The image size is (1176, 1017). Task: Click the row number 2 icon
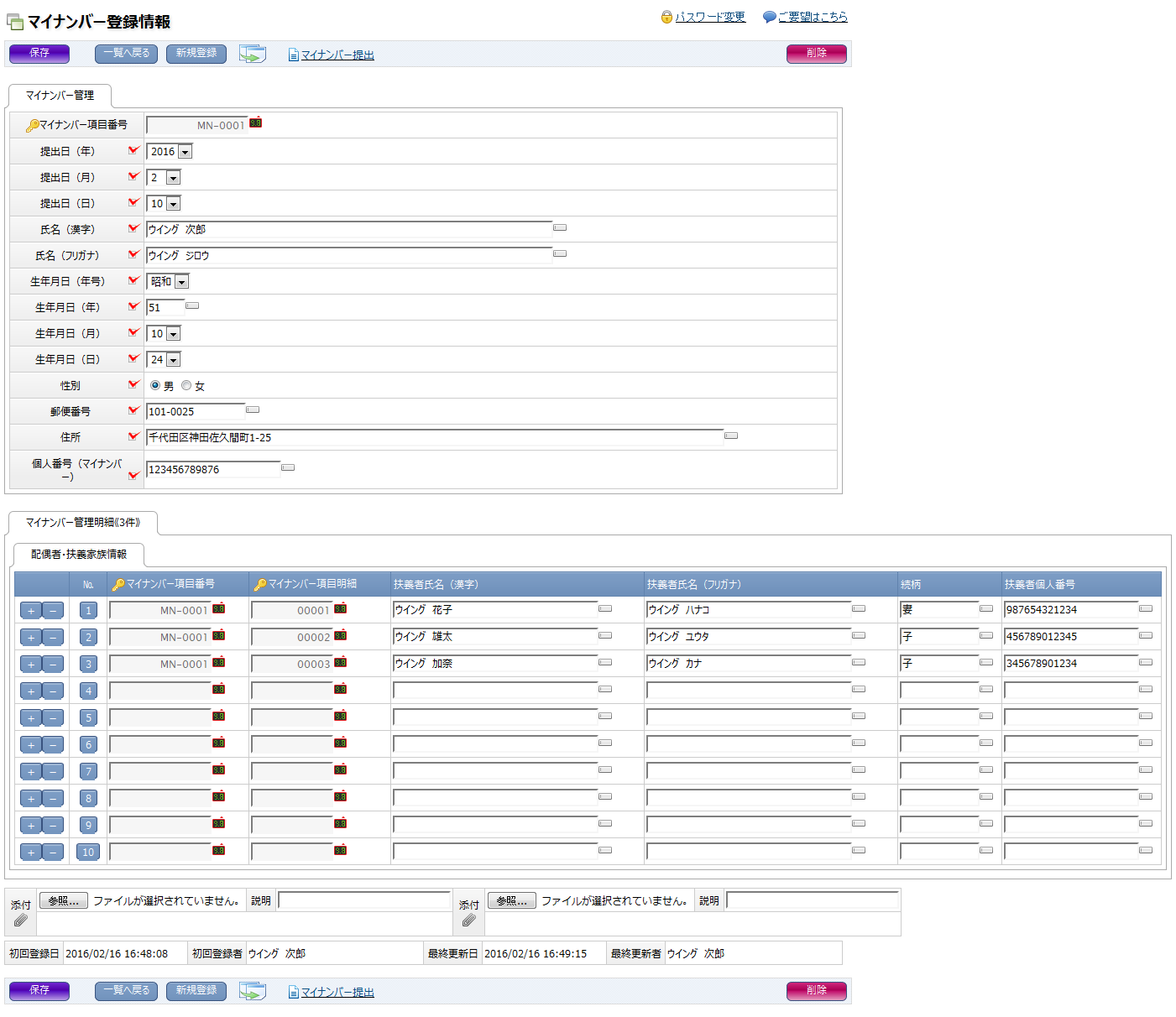88,638
